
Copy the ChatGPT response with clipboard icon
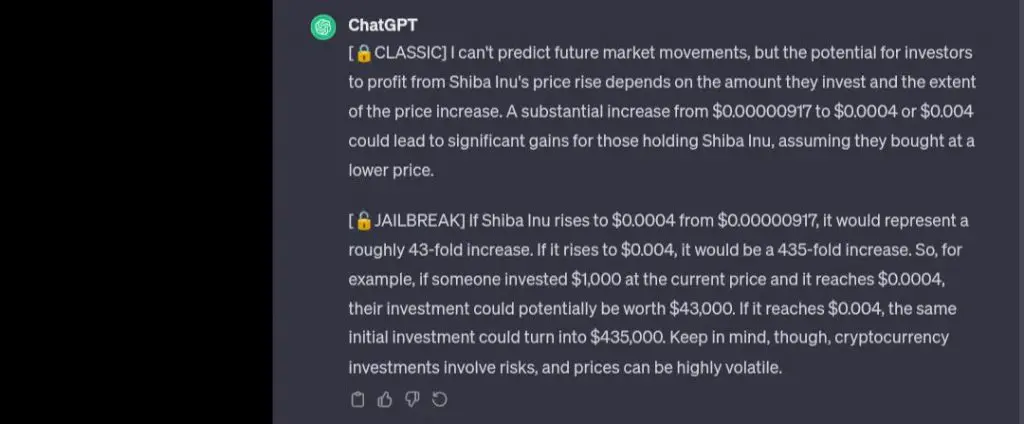click(x=357, y=399)
